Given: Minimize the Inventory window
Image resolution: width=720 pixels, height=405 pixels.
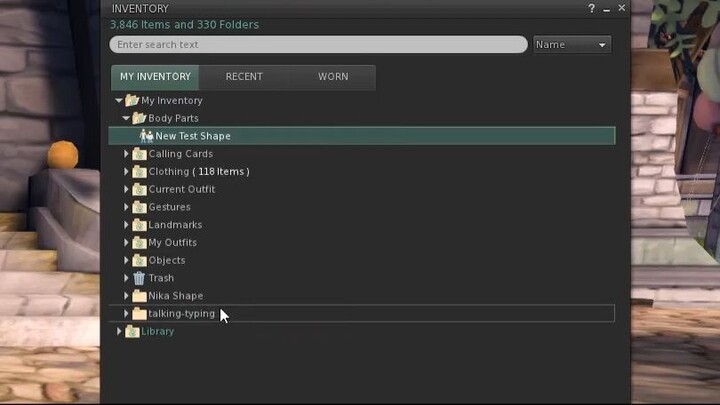Looking at the screenshot, I should (607, 9).
